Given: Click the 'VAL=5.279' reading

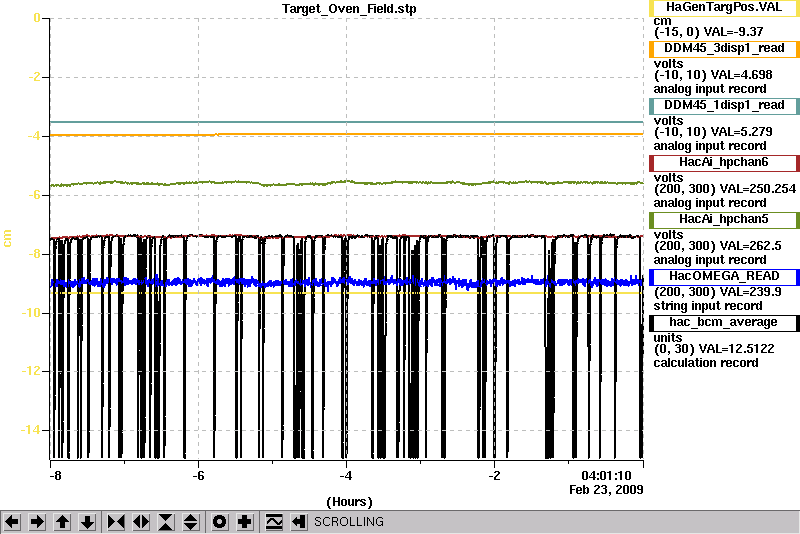Looking at the screenshot, I should pos(741,132).
